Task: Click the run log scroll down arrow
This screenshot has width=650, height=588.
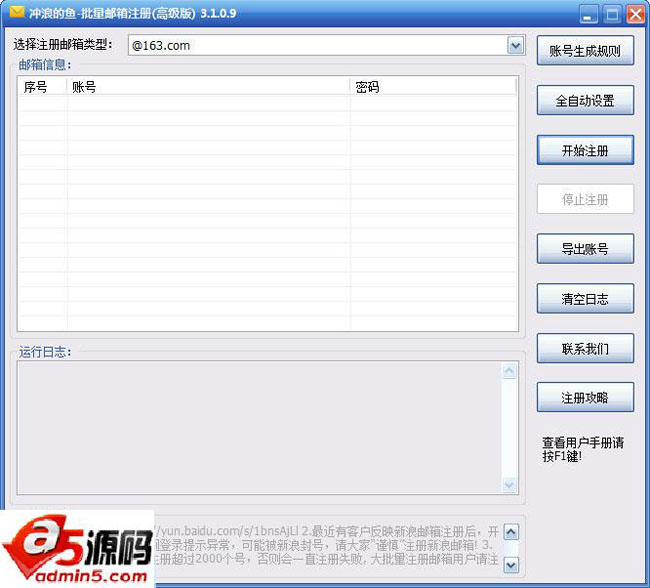Action: click(x=509, y=484)
